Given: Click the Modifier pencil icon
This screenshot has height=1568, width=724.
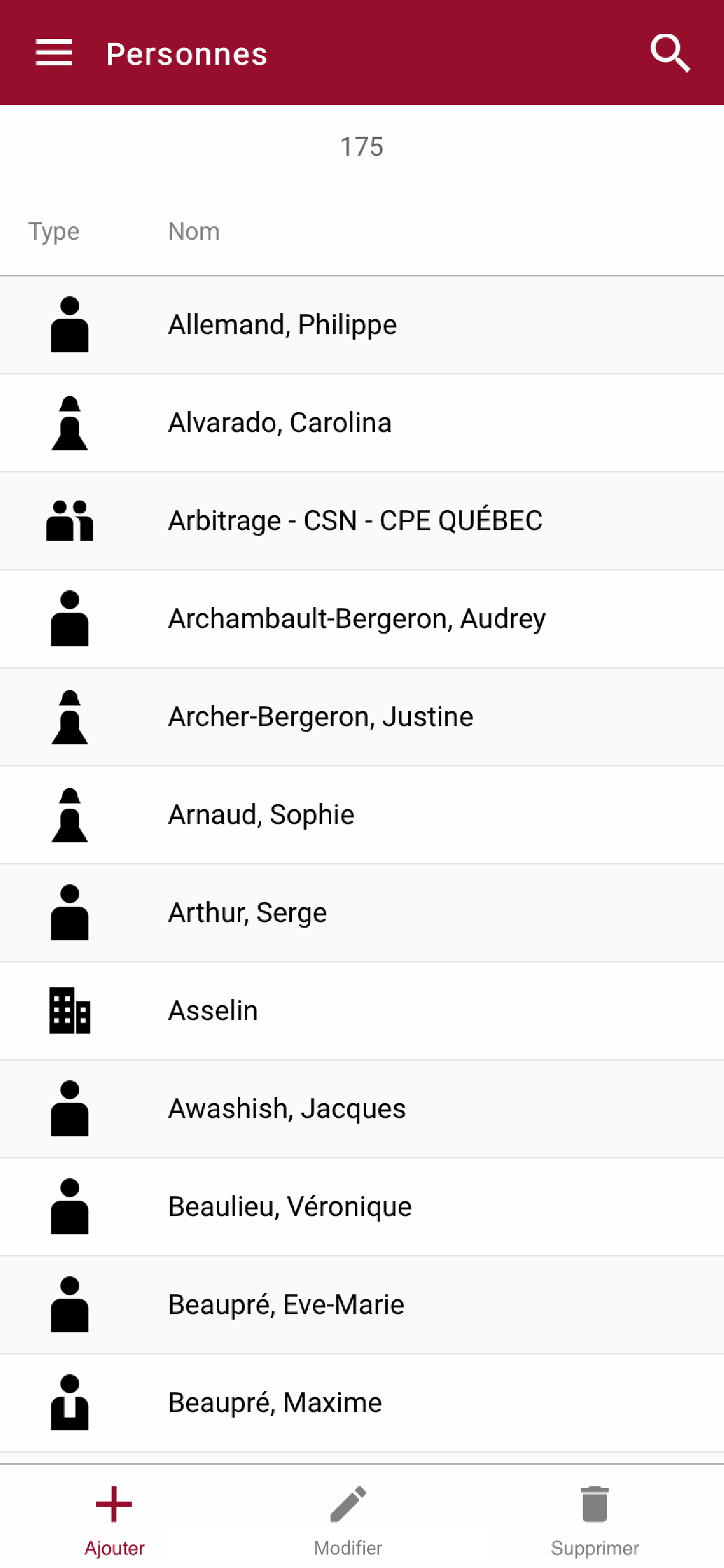Looking at the screenshot, I should point(348,1503).
